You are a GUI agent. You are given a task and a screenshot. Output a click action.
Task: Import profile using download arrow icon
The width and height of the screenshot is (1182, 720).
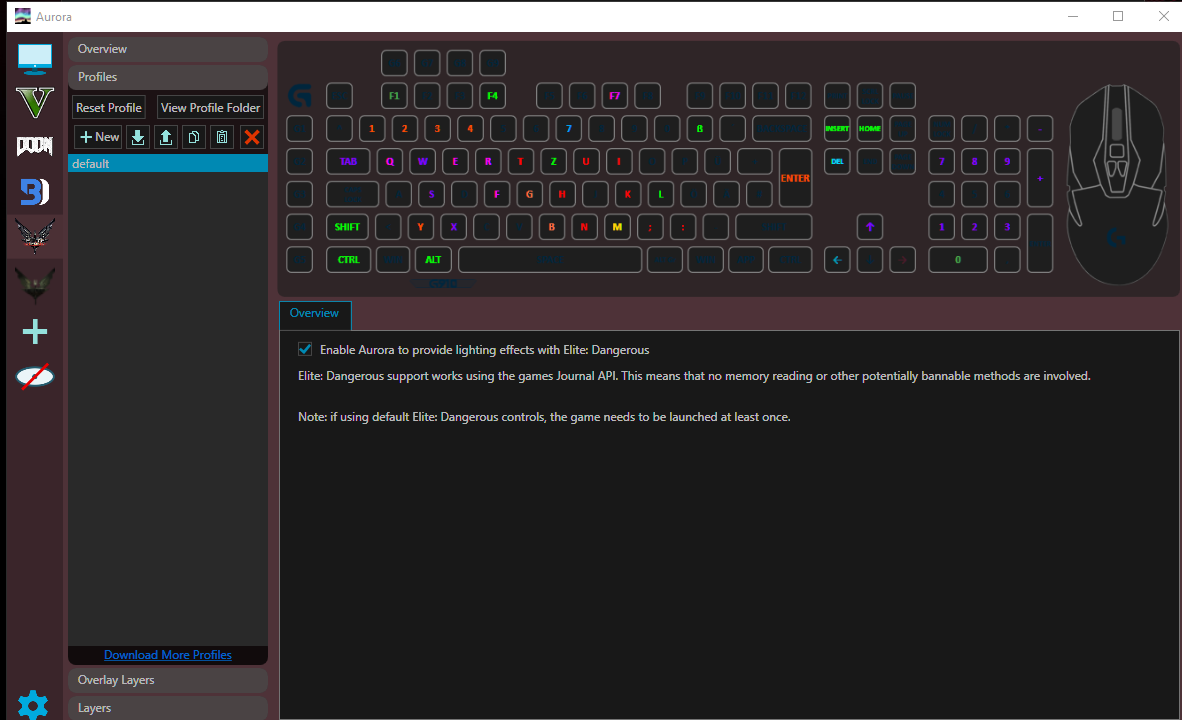coord(138,137)
